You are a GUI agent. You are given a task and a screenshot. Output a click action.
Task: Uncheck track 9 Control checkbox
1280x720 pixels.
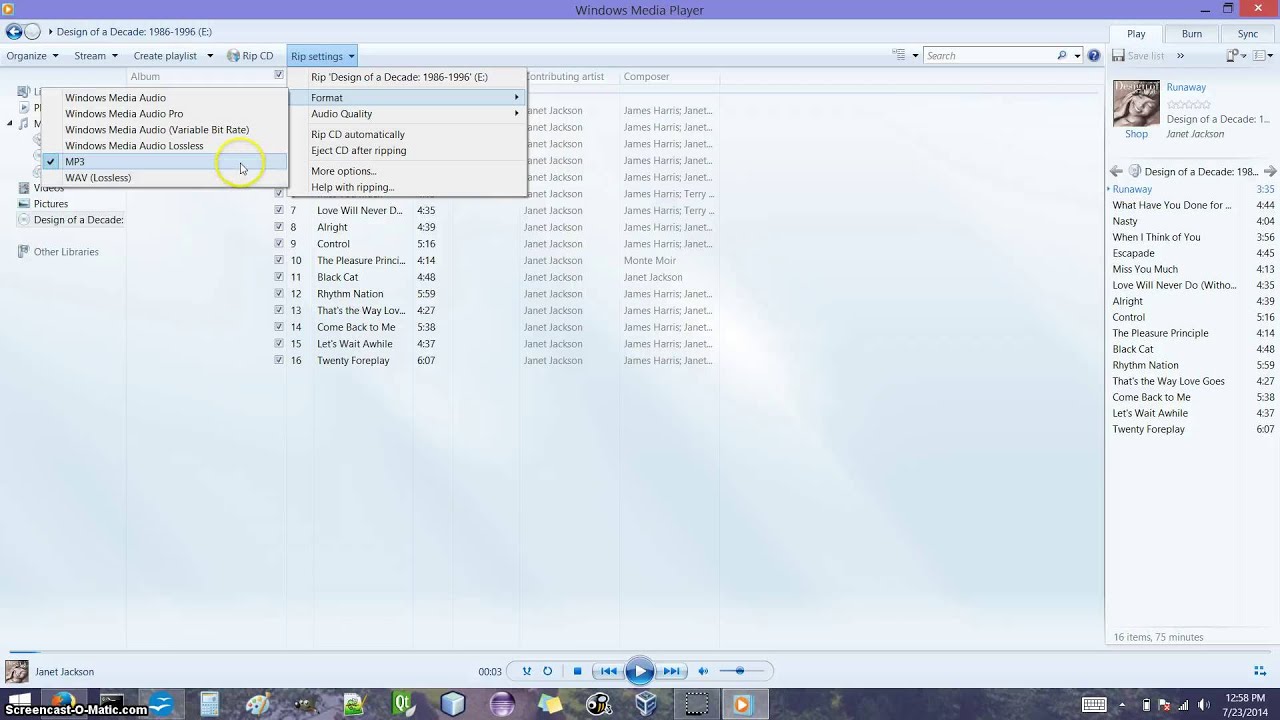[279, 244]
